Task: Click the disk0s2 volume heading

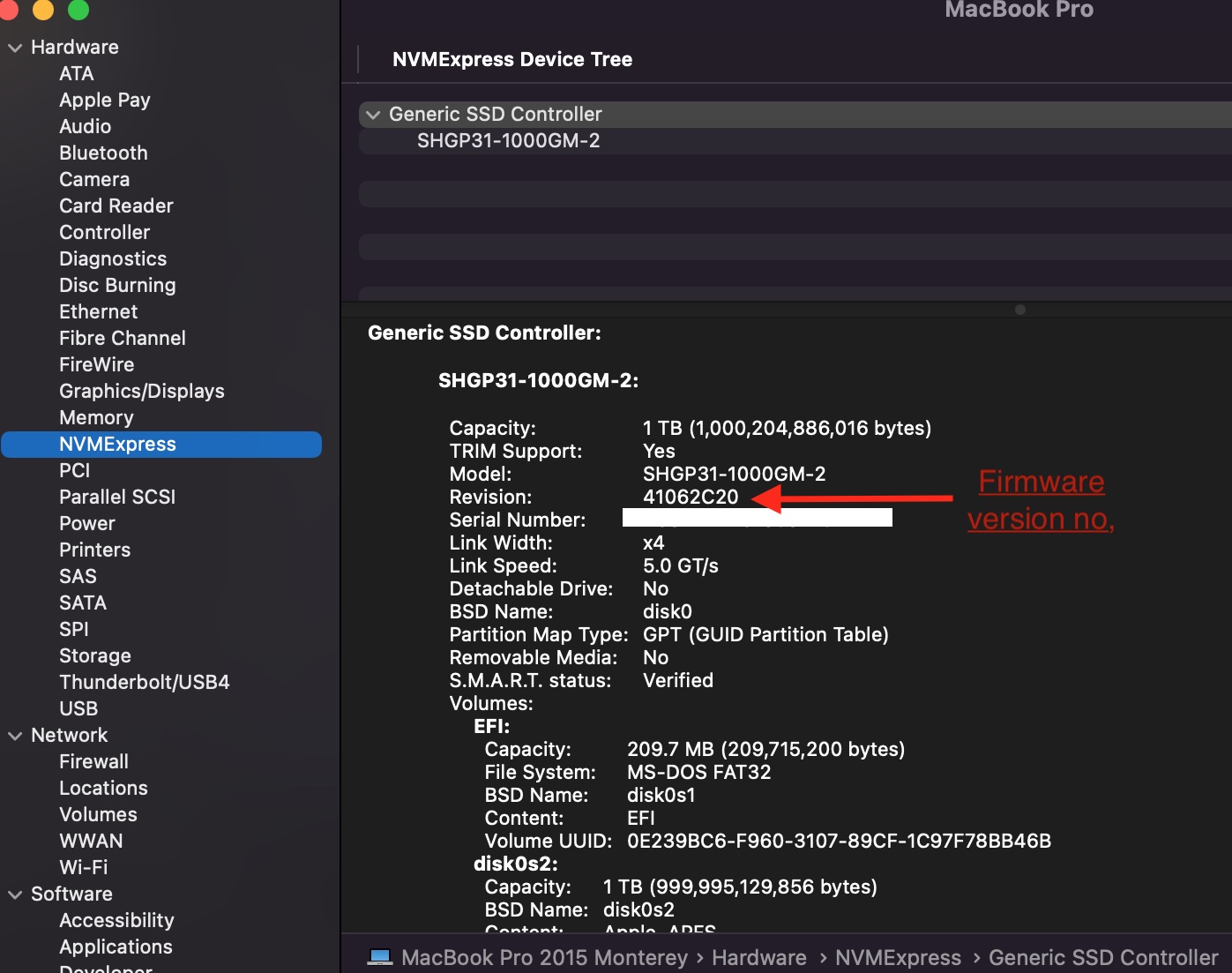Action: point(516,864)
